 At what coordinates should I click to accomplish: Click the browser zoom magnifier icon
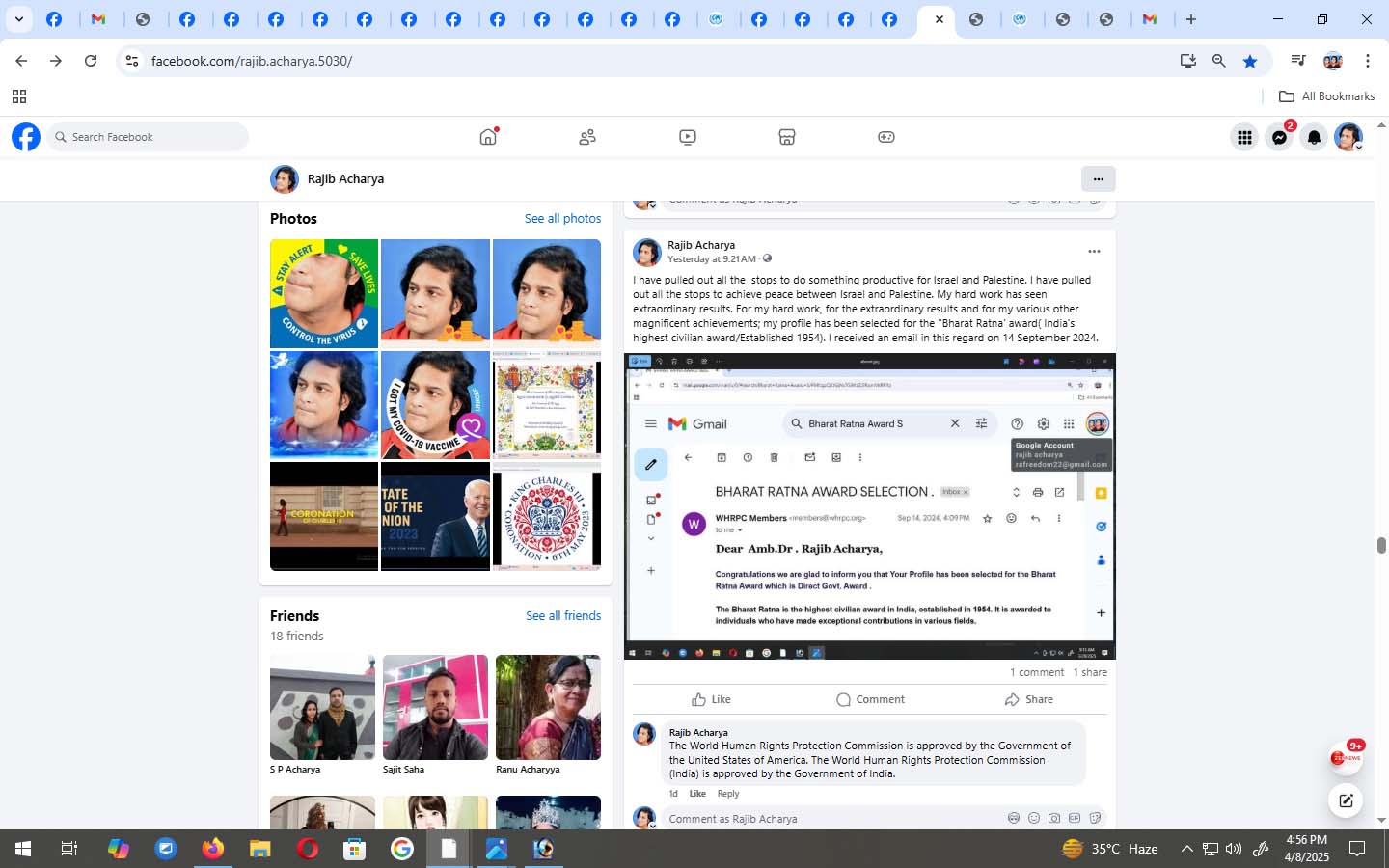tap(1219, 61)
